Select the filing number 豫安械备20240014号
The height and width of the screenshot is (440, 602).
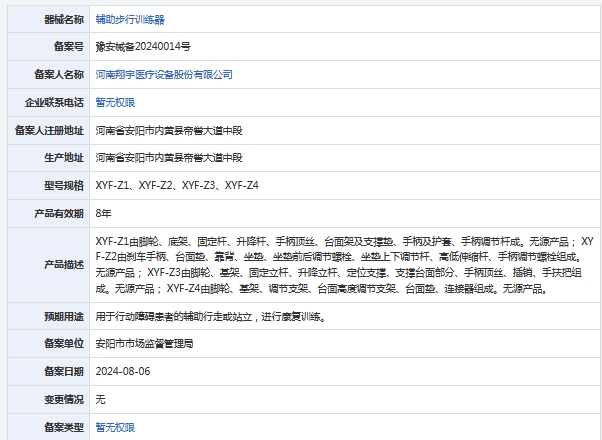click(143, 46)
